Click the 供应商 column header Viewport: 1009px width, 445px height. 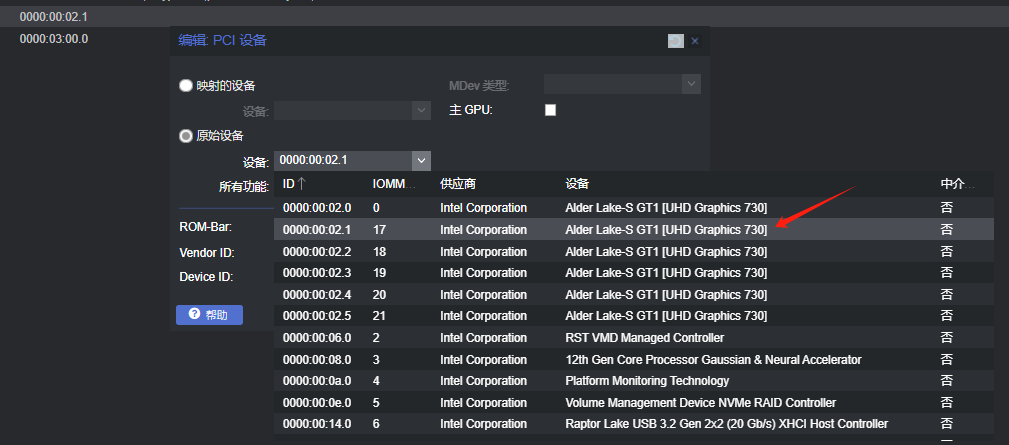pos(458,184)
